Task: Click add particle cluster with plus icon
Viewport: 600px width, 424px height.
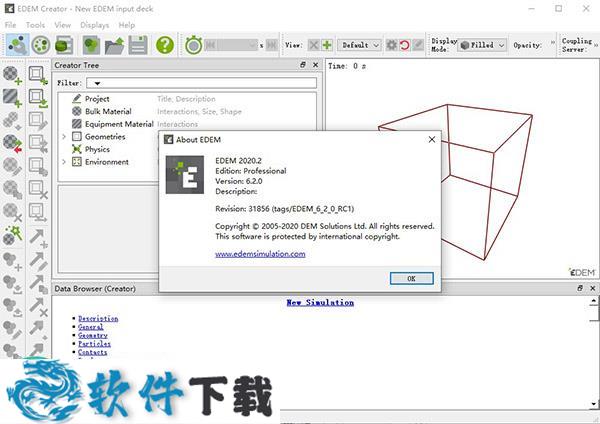Action: (13, 261)
